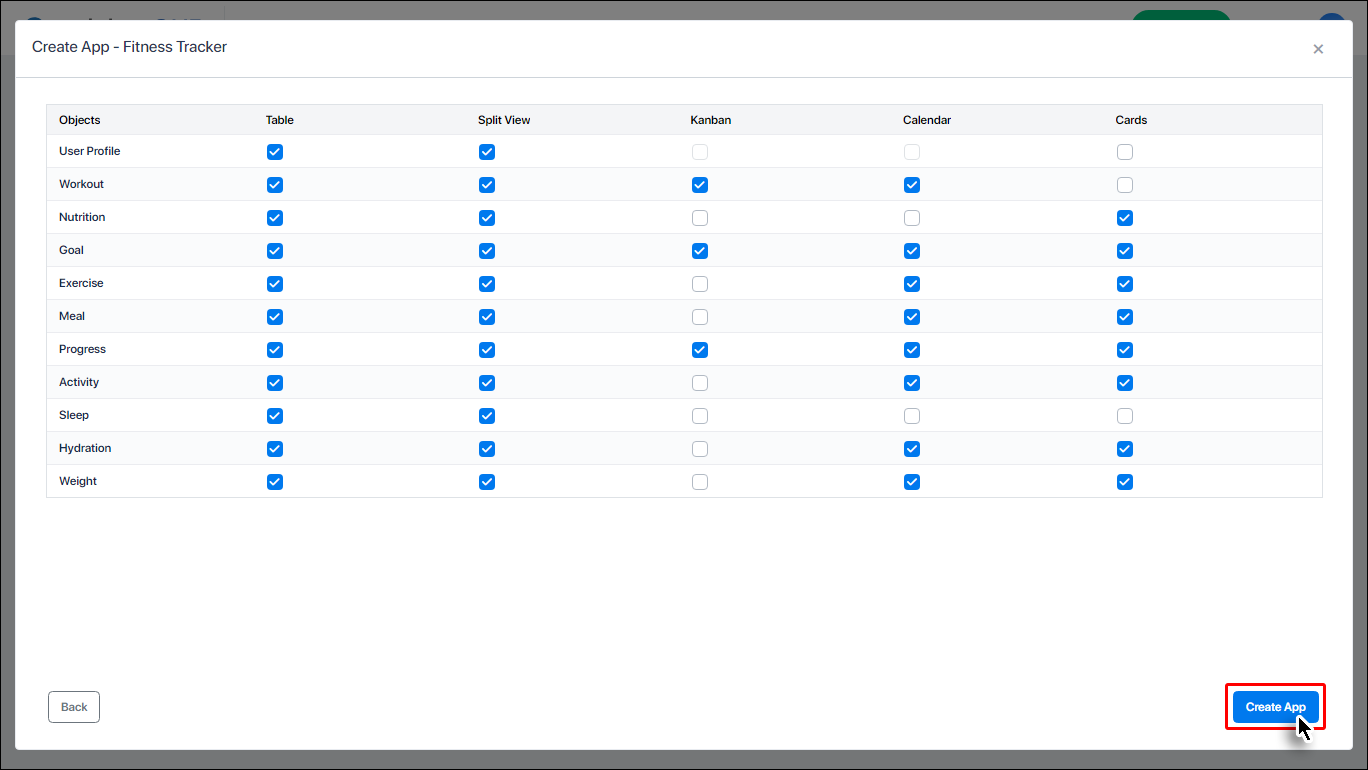This screenshot has width=1368, height=770.
Task: Uncheck Cards for Weight
Action: pyautogui.click(x=1125, y=482)
